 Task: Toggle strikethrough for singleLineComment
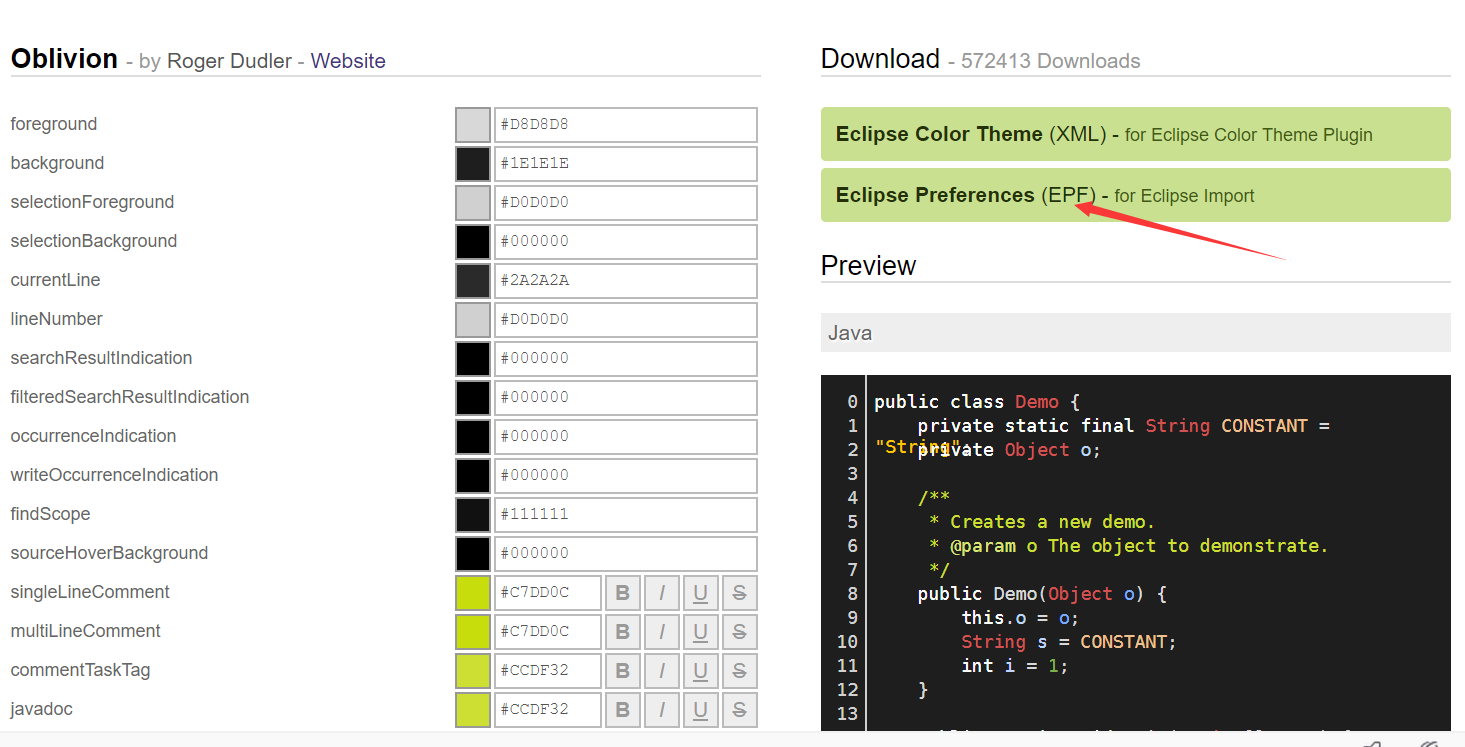(739, 593)
